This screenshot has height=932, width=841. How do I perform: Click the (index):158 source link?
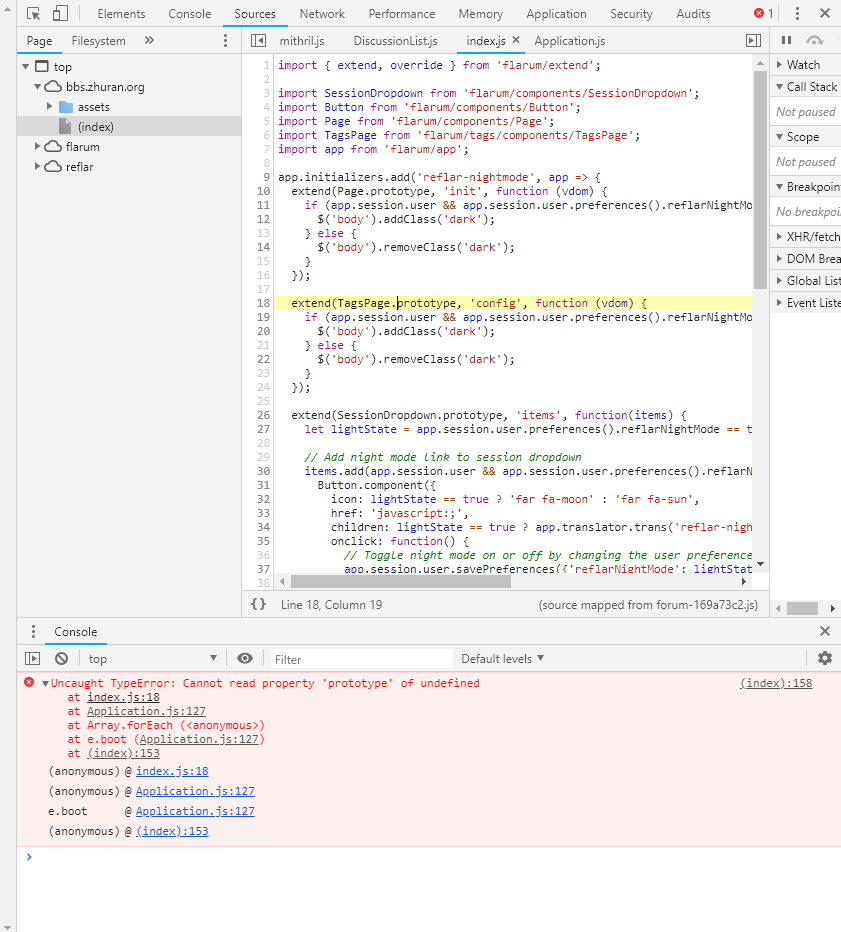[x=776, y=683]
